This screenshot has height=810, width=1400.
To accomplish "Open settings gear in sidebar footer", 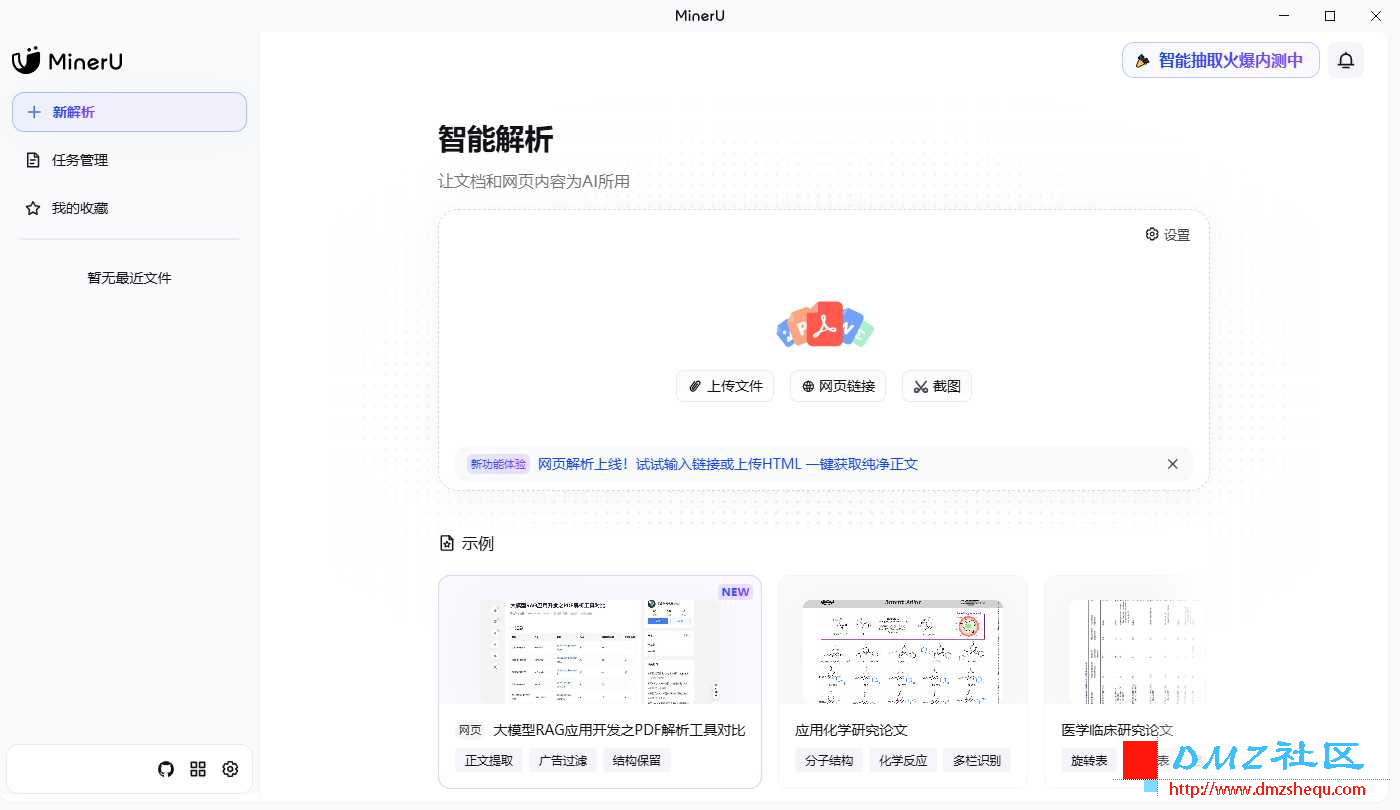I will click(230, 769).
